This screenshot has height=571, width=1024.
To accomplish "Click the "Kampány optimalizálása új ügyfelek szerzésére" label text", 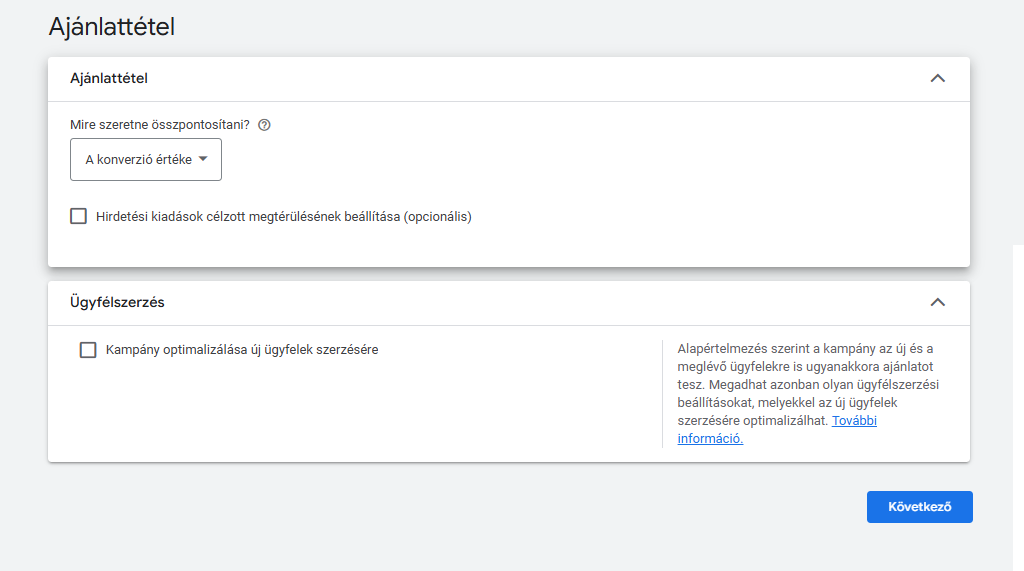I will 242,350.
